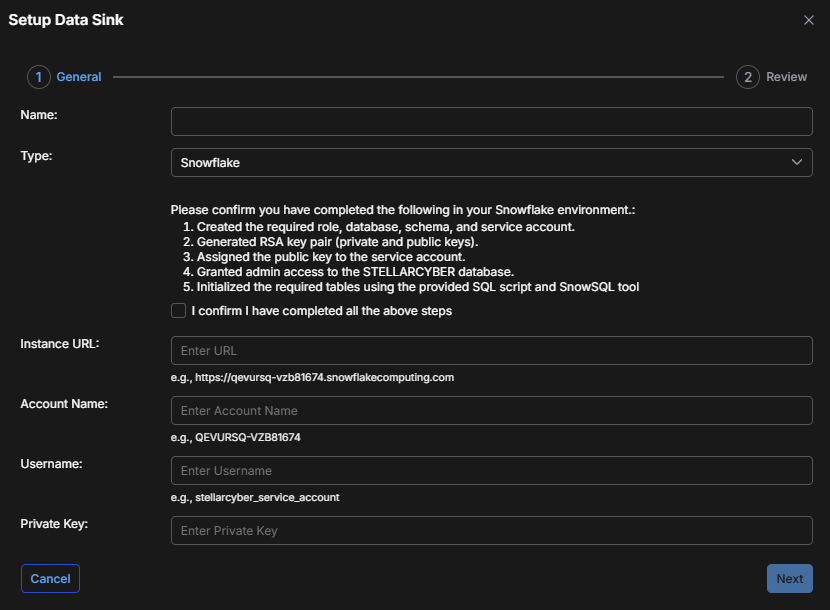This screenshot has width=830, height=610.
Task: Close the Setup Data Sink dialog
Action: [x=808, y=20]
